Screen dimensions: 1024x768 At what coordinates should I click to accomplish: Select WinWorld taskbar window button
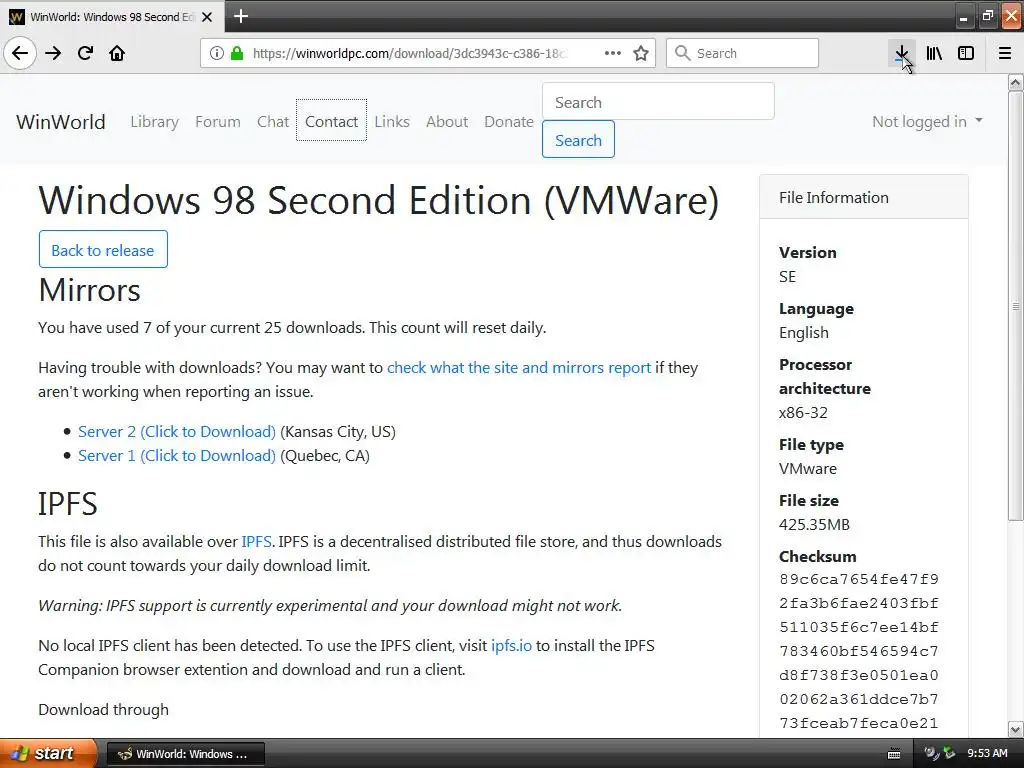click(185, 754)
